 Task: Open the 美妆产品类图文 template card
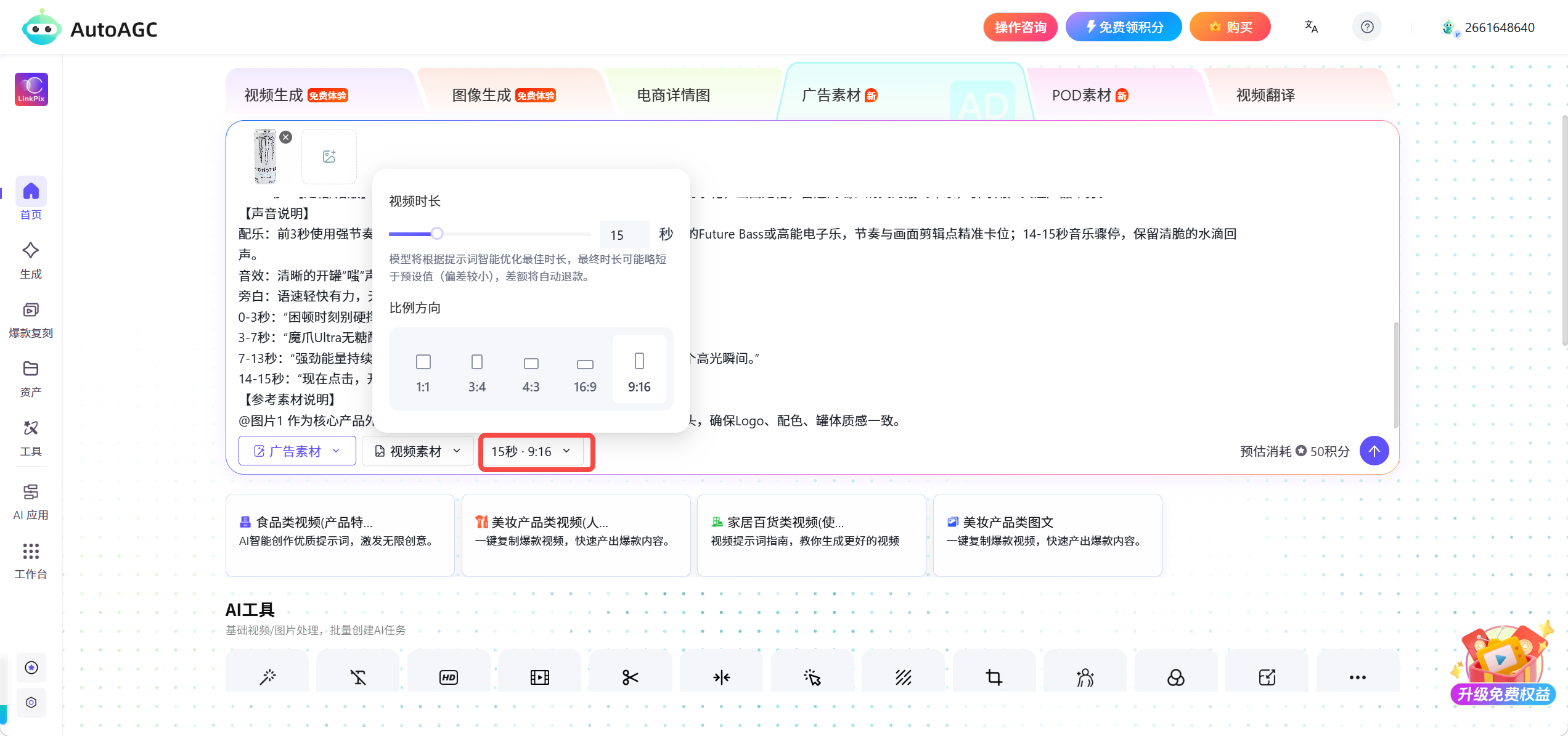point(1047,535)
